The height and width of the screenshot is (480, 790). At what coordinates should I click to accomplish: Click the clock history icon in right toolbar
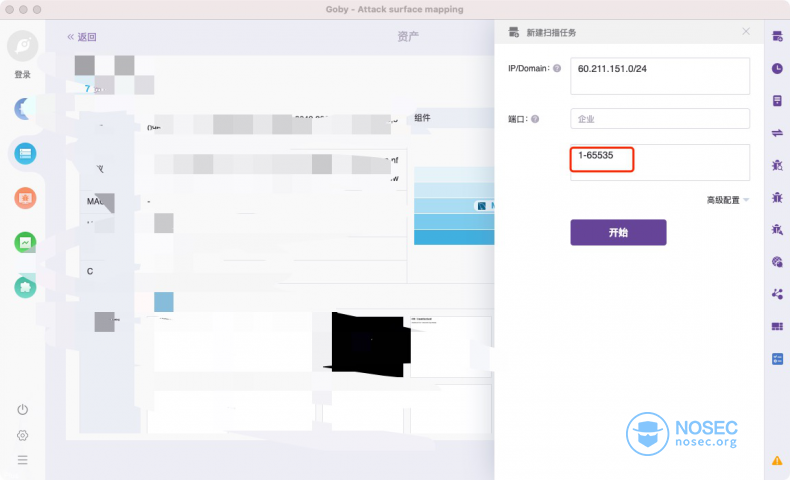tap(777, 68)
